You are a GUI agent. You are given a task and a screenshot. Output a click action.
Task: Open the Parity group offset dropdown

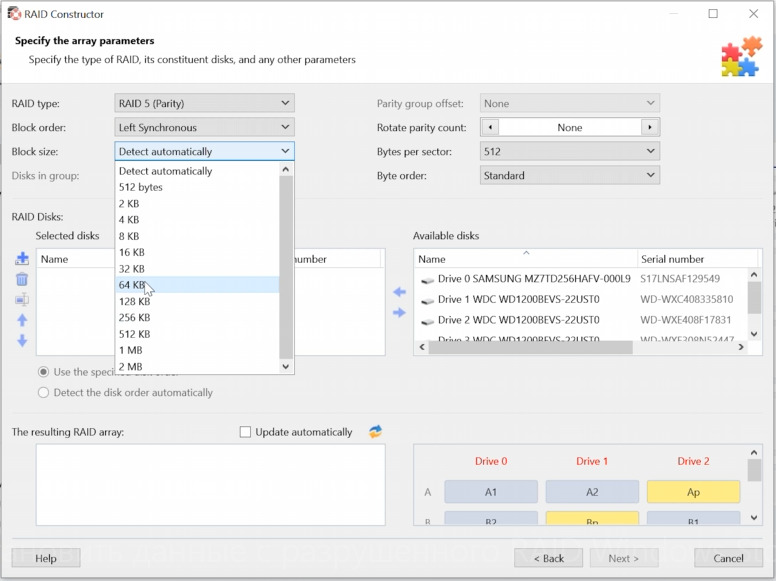click(x=570, y=103)
